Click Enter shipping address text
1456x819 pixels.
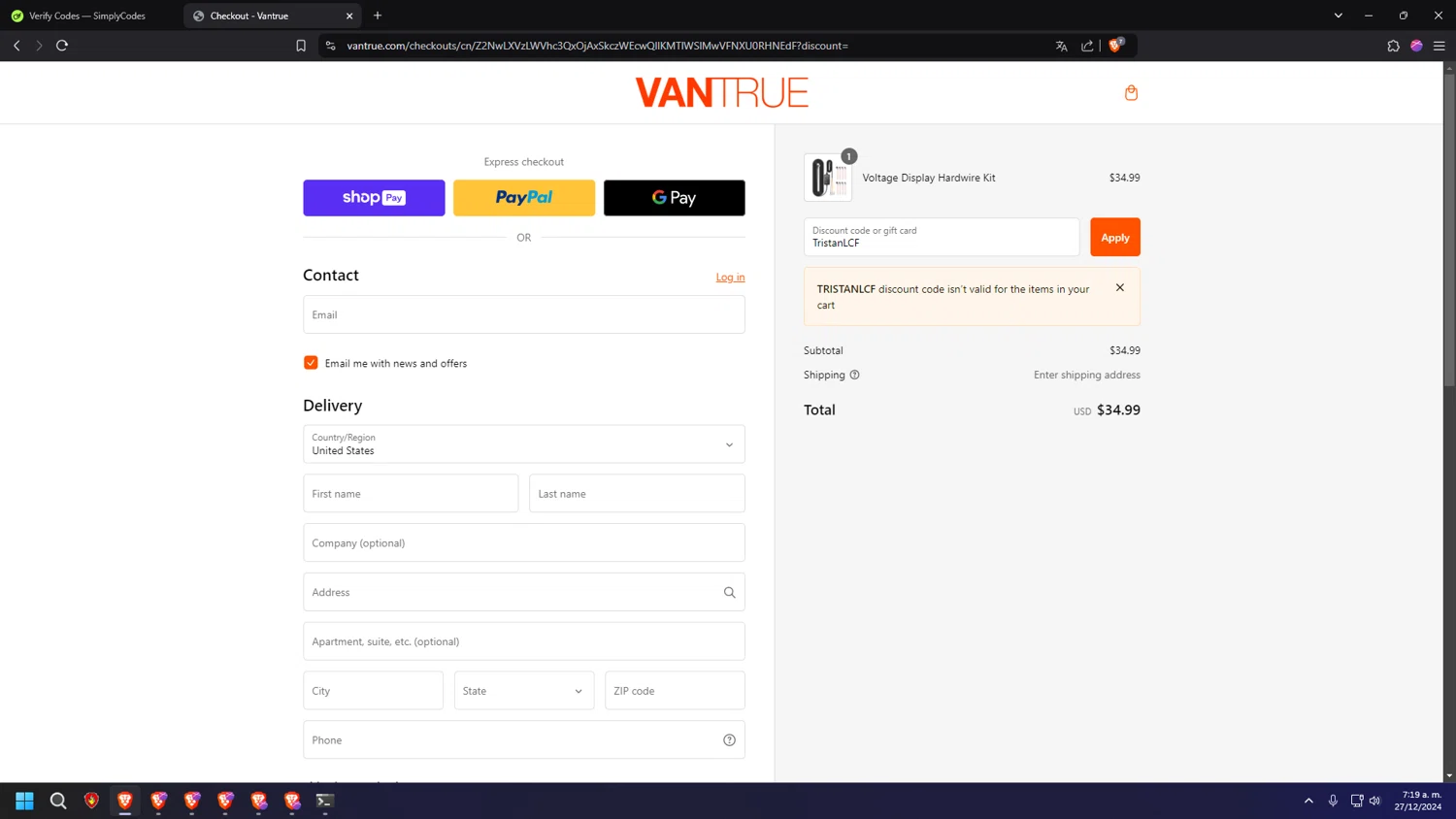point(1087,375)
